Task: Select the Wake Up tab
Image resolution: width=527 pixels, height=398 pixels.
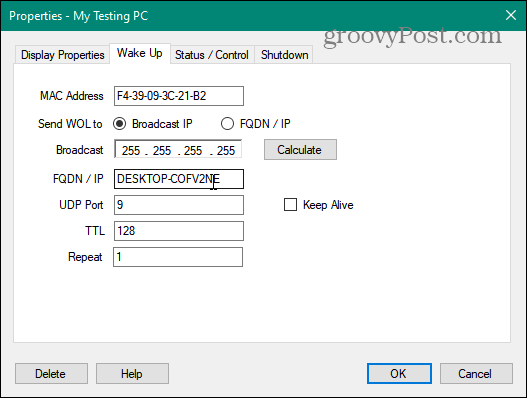Action: [x=140, y=53]
